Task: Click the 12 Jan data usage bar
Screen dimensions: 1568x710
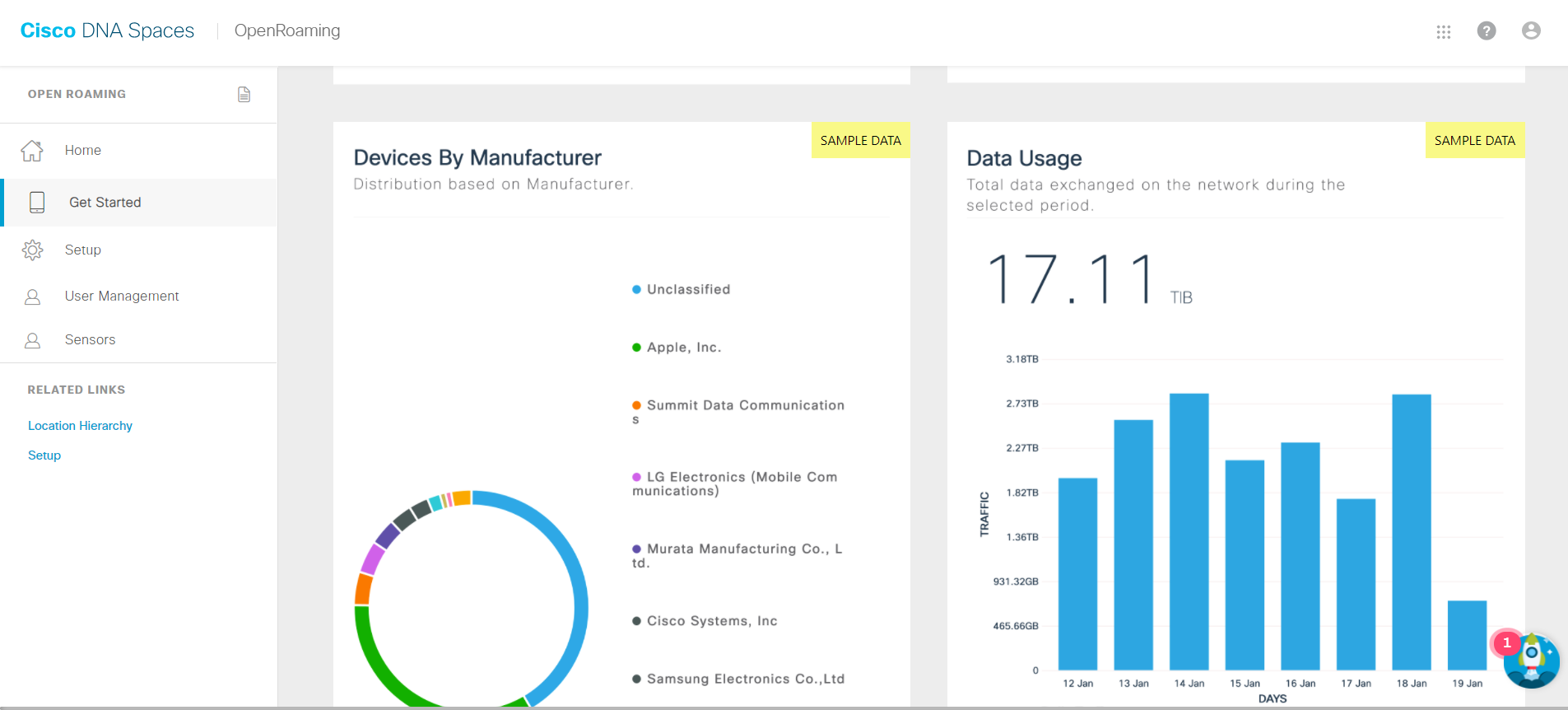Action: 1077,573
